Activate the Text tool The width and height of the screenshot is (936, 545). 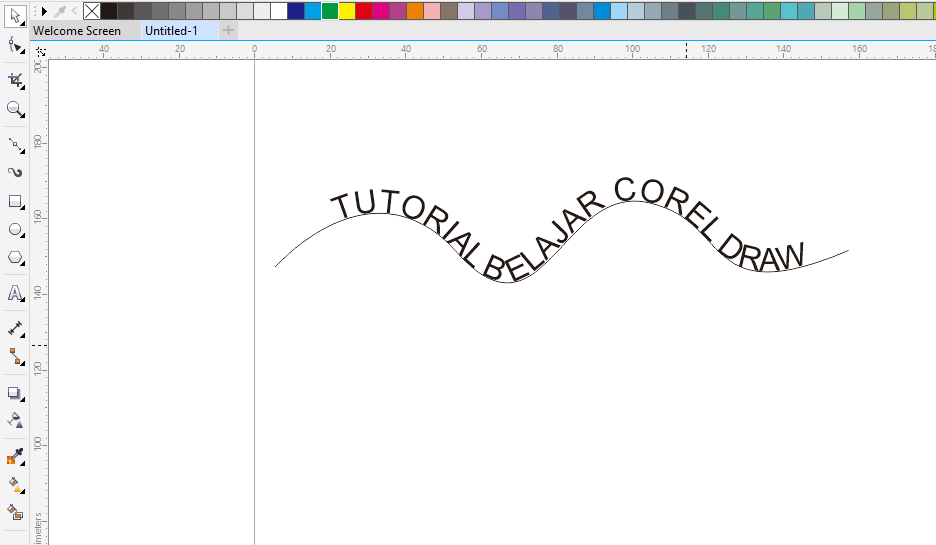coord(15,293)
